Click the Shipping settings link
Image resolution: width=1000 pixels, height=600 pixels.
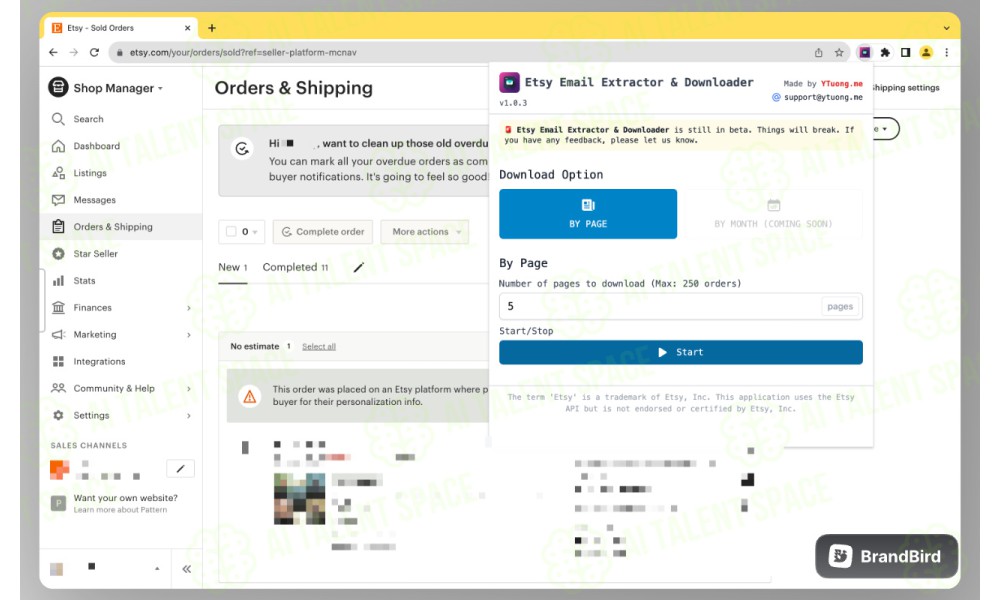click(906, 88)
